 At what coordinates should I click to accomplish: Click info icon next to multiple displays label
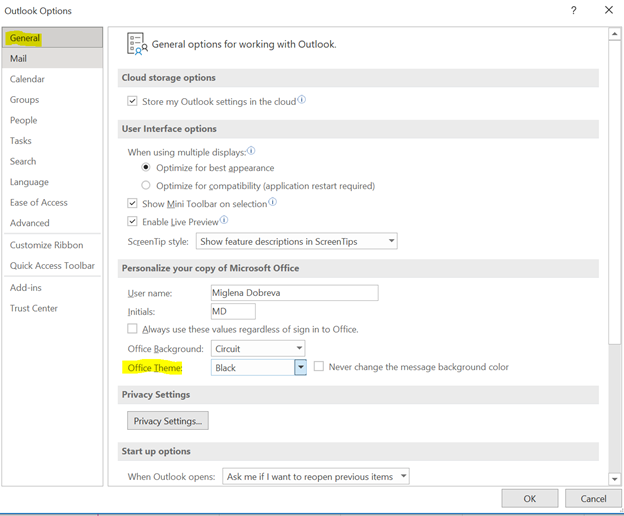point(251,151)
